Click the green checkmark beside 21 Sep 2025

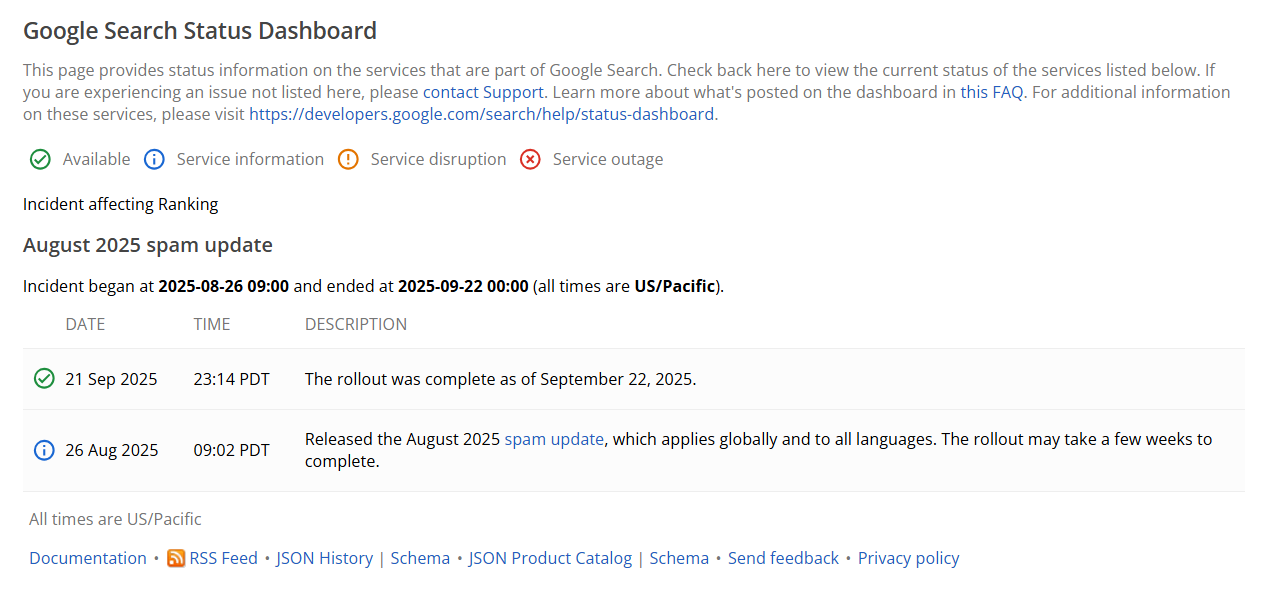coord(44,379)
